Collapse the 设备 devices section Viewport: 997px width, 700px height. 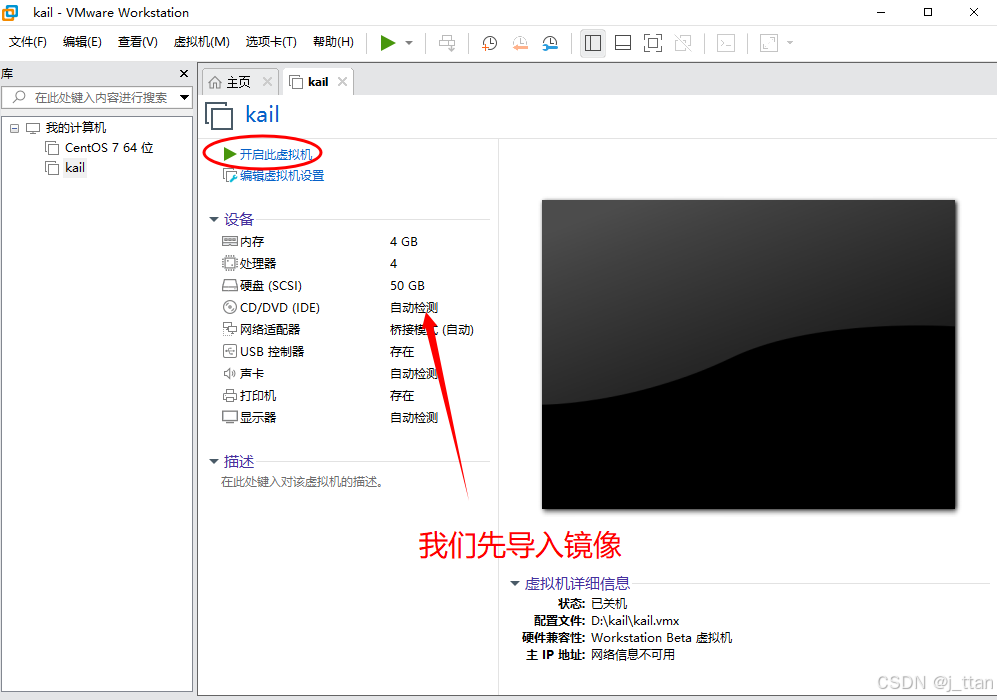pos(214,219)
